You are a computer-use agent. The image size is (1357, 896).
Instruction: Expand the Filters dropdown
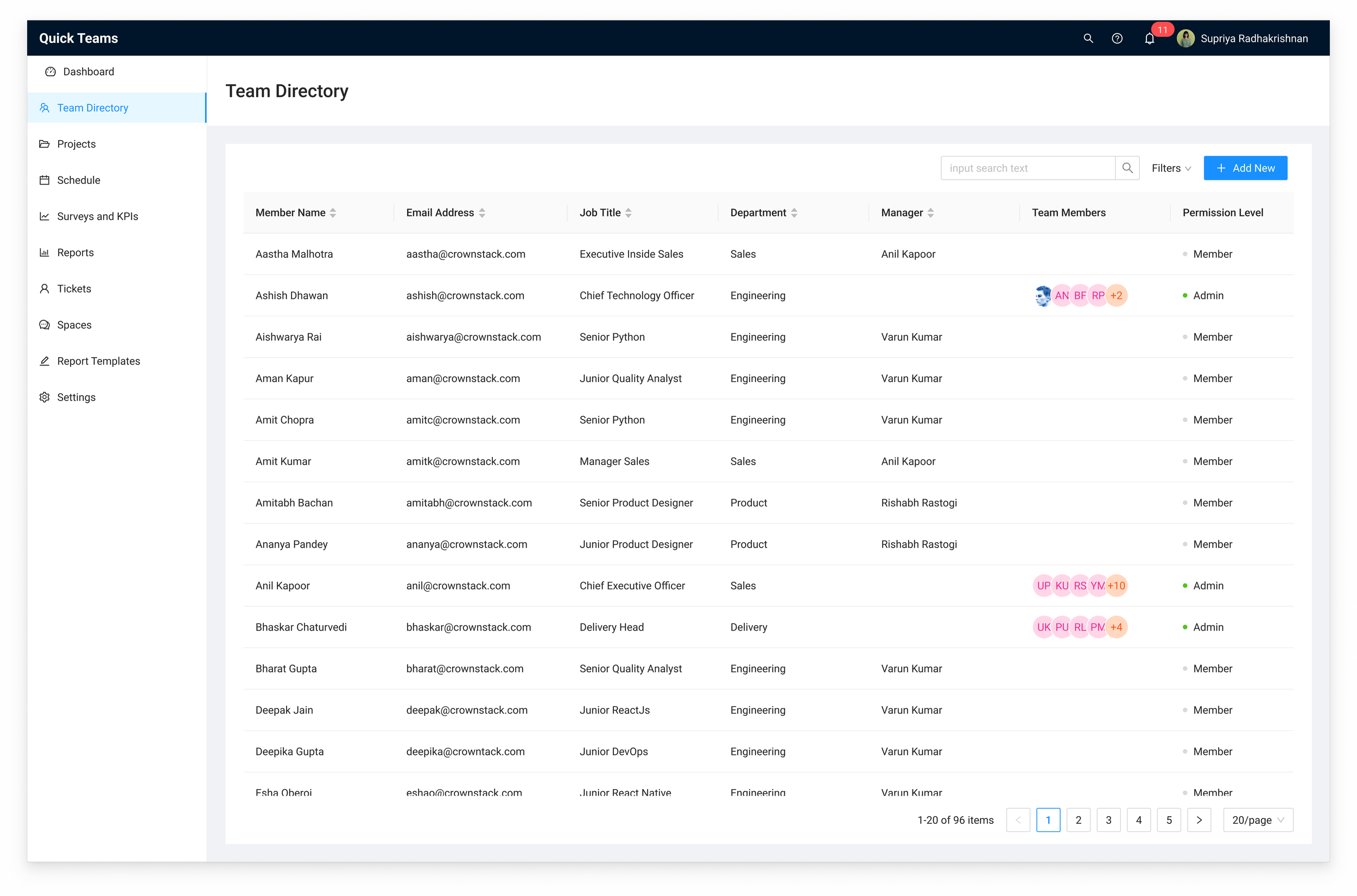click(1171, 168)
